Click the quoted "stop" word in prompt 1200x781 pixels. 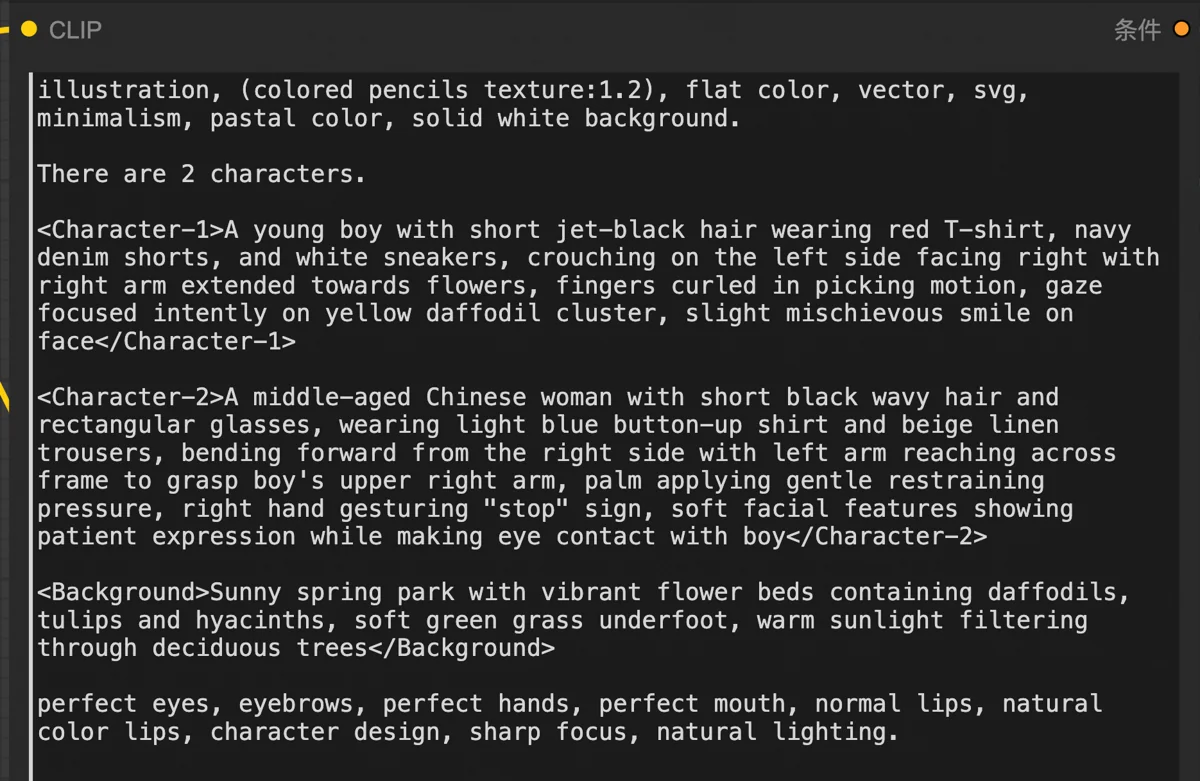click(x=526, y=508)
